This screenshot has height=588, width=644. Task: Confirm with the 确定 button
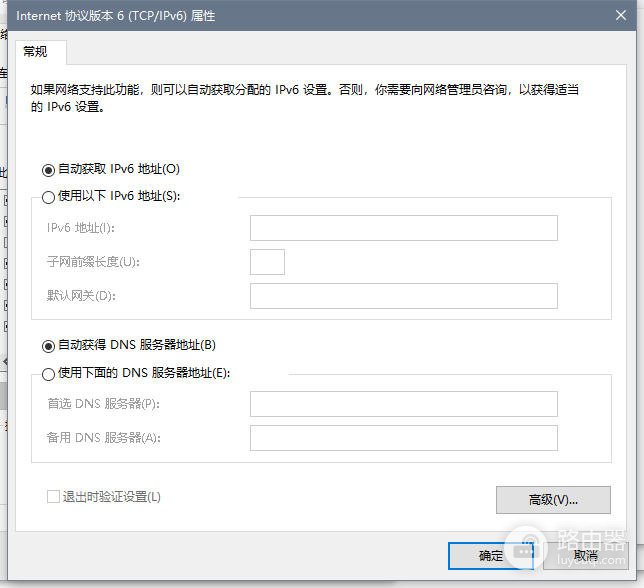pos(491,556)
